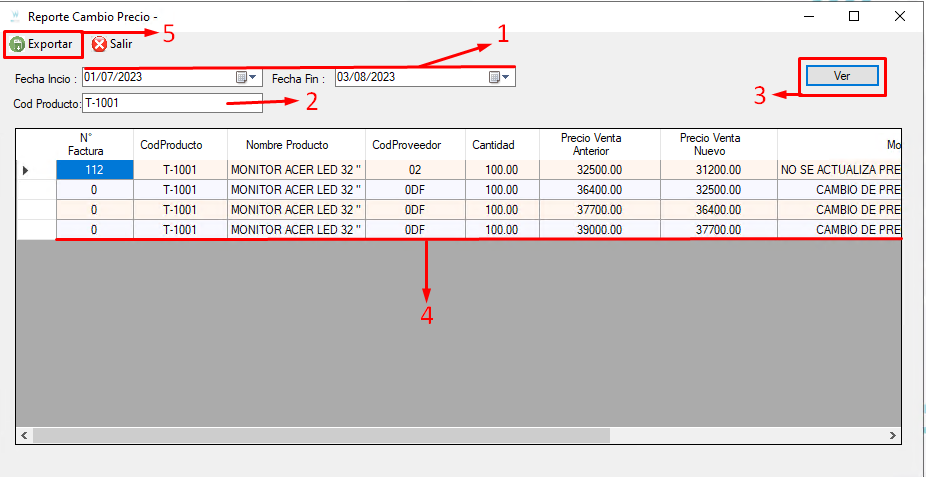Click the Exportar toolbar button

(x=41, y=44)
